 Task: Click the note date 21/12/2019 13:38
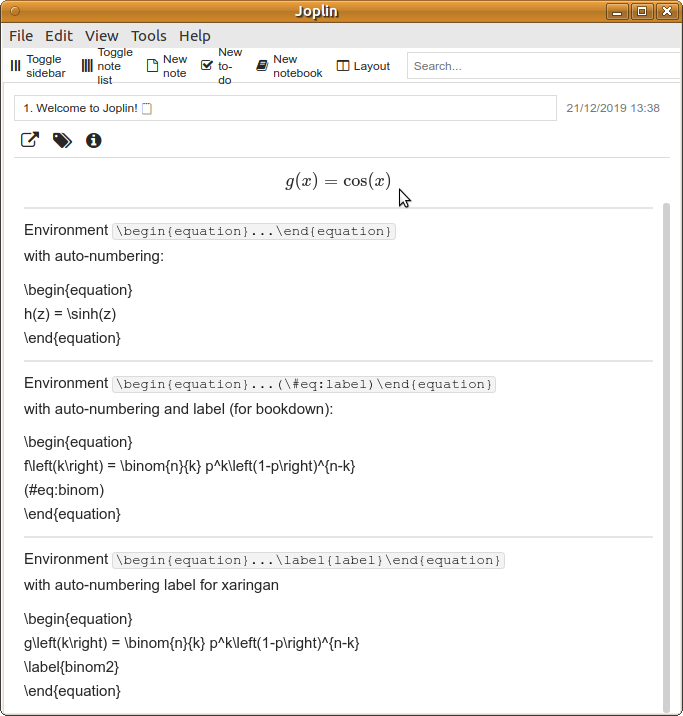[613, 108]
